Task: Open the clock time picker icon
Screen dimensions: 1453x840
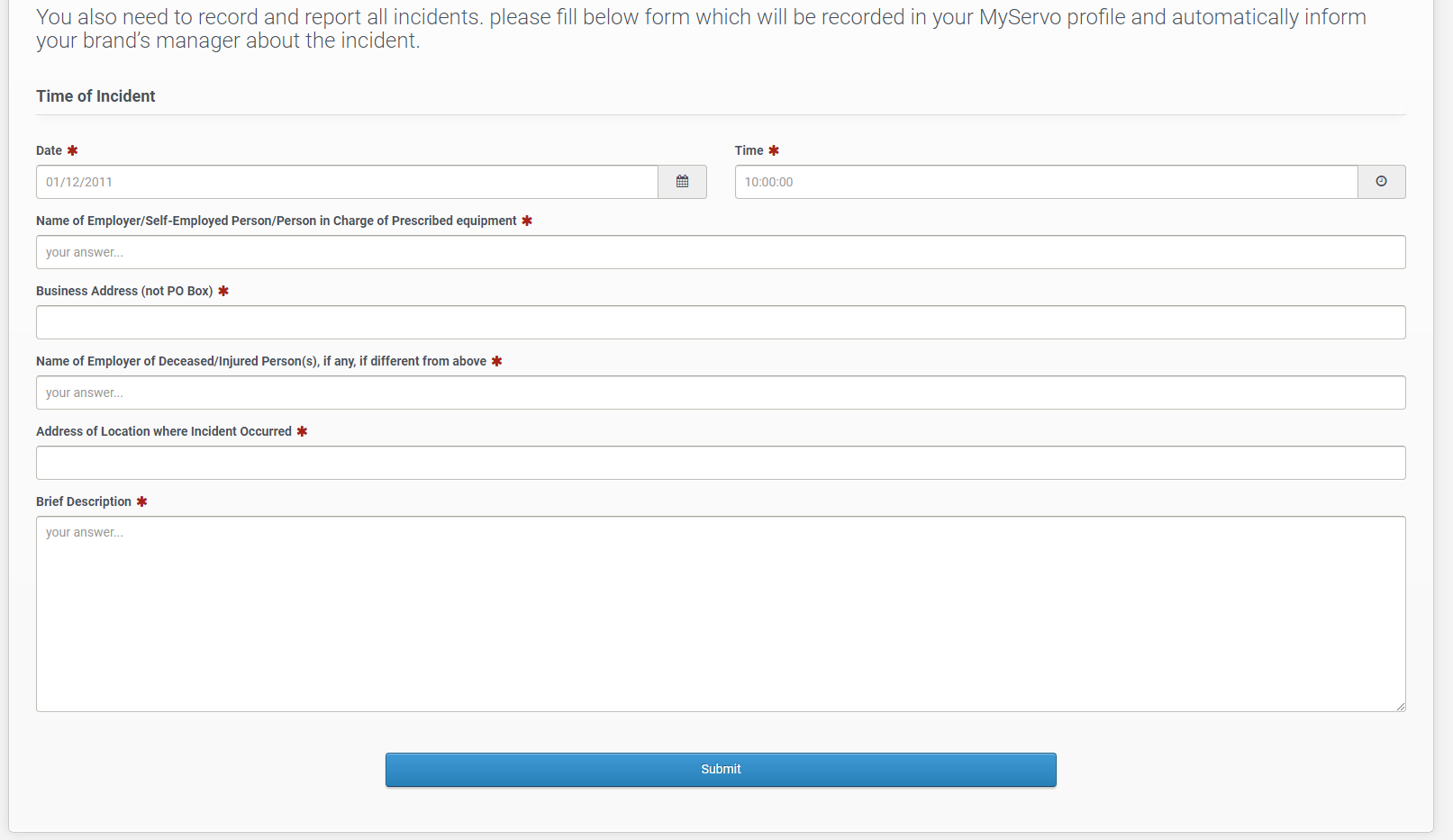Action: click(1381, 182)
